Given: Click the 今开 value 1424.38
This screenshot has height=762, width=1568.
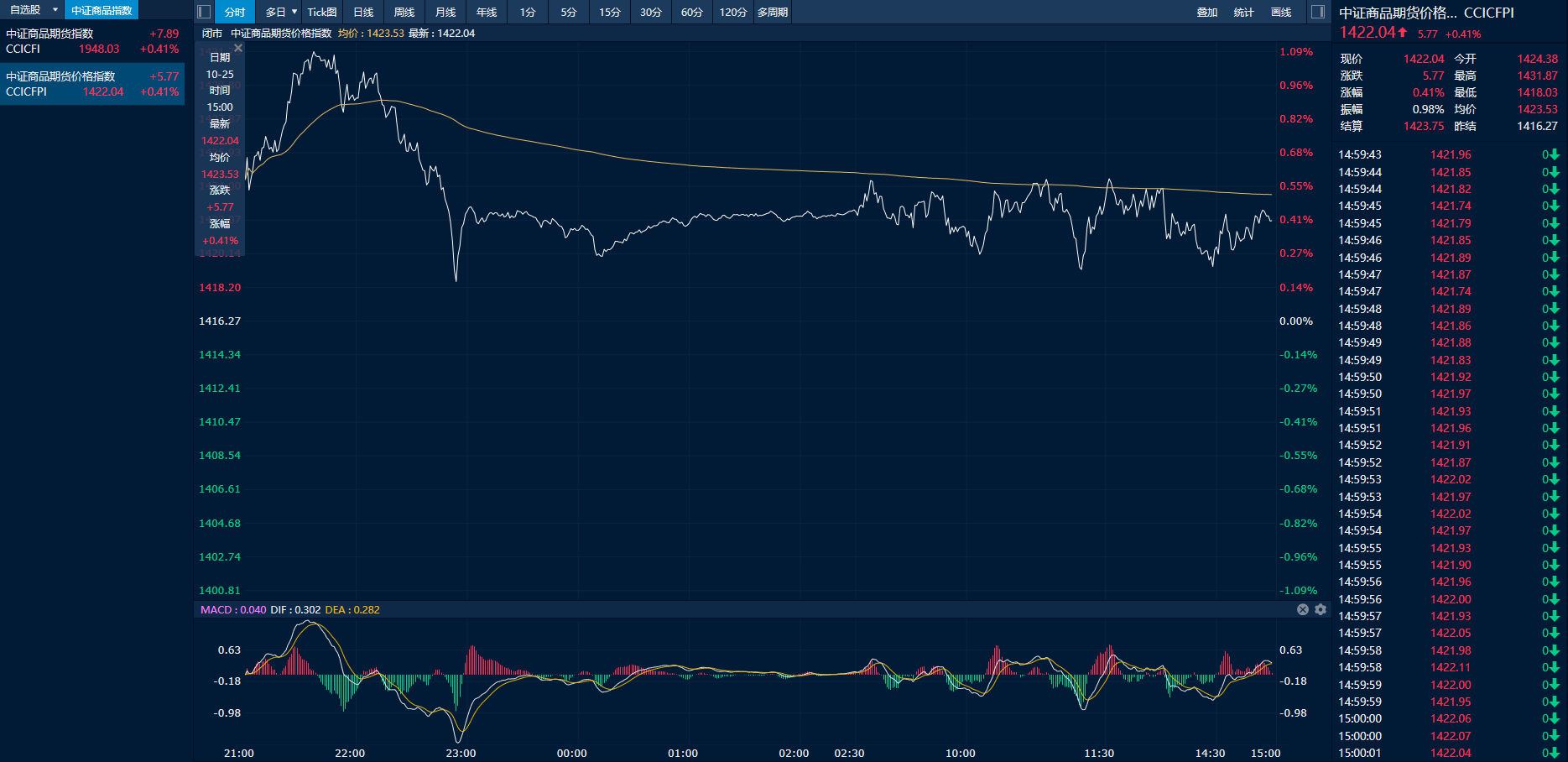Looking at the screenshot, I should (1537, 59).
